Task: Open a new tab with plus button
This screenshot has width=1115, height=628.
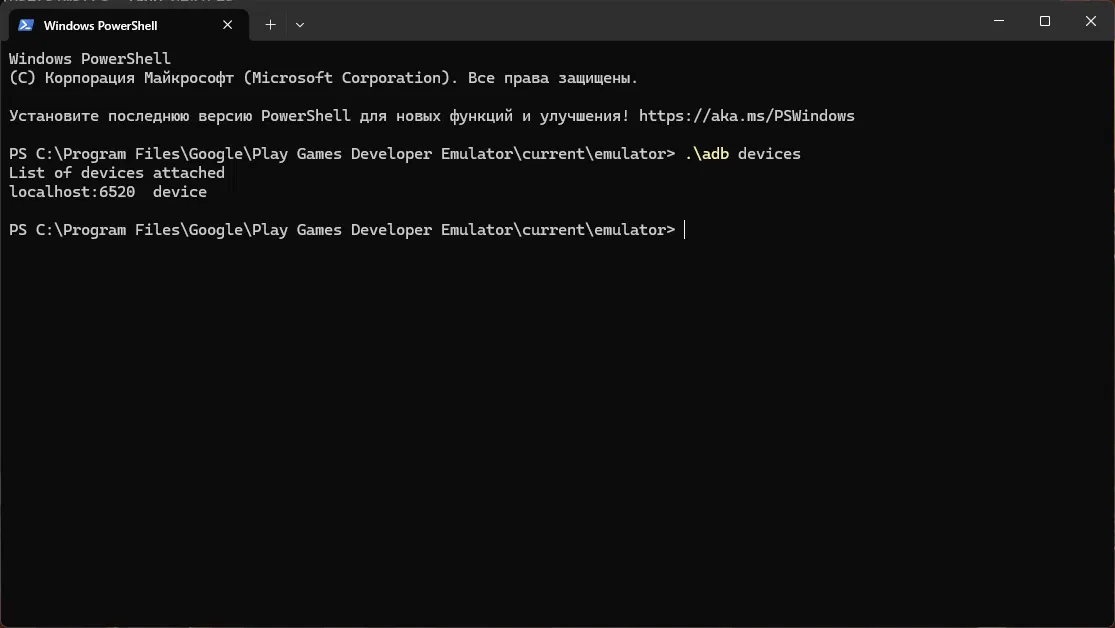Action: pos(270,24)
